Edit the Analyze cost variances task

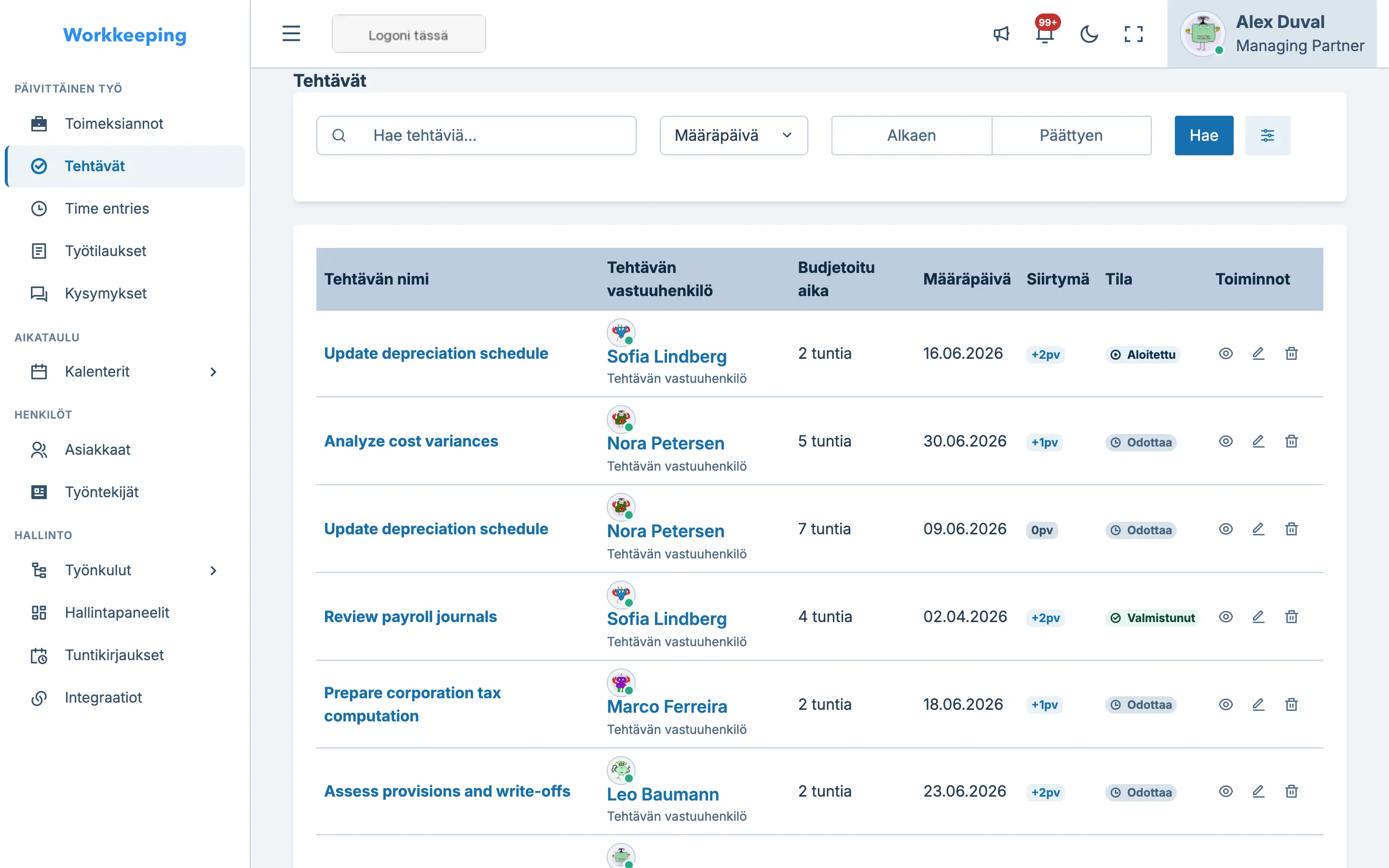tap(1258, 441)
